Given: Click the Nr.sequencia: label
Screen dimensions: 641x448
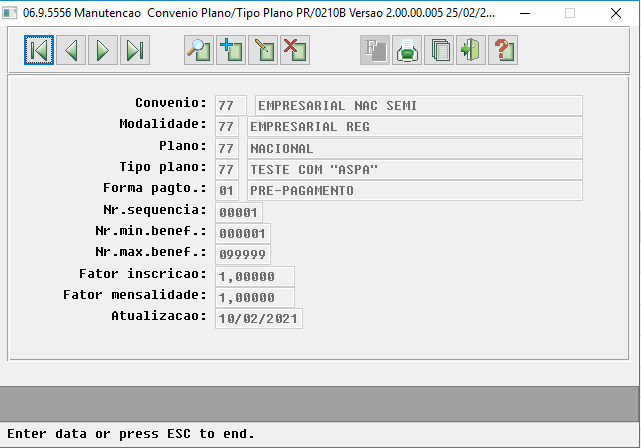Looking at the screenshot, I should [155, 210].
